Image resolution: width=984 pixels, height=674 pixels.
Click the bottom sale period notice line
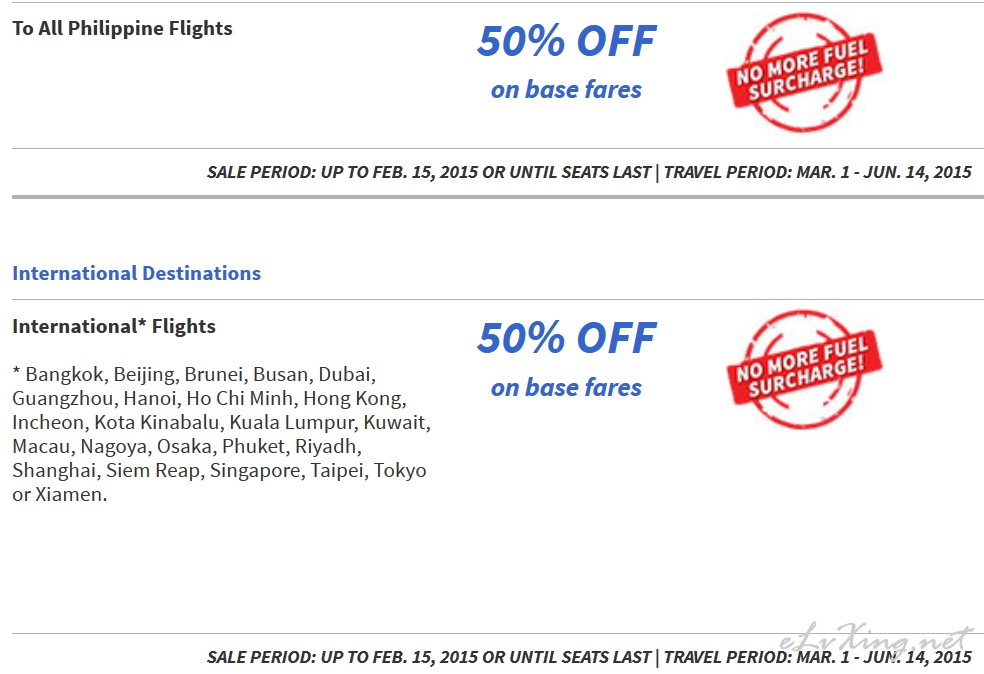click(x=589, y=657)
